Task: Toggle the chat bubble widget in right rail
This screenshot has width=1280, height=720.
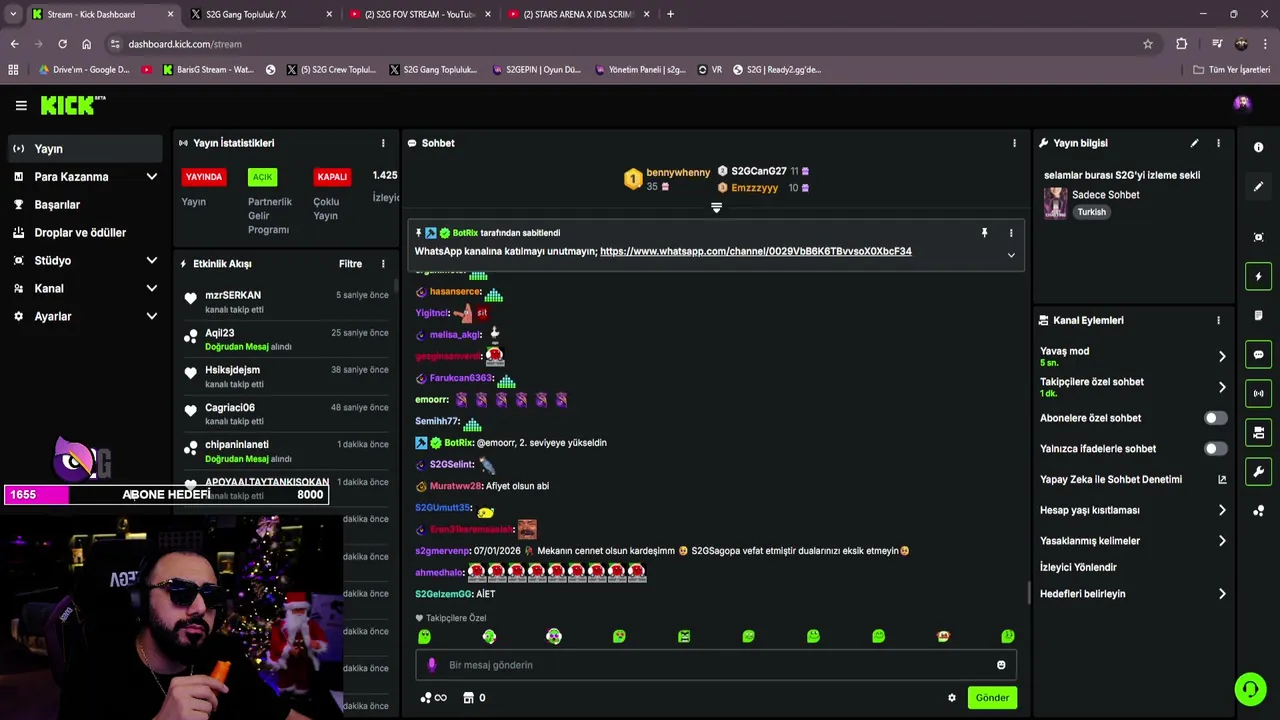Action: click(x=1258, y=354)
